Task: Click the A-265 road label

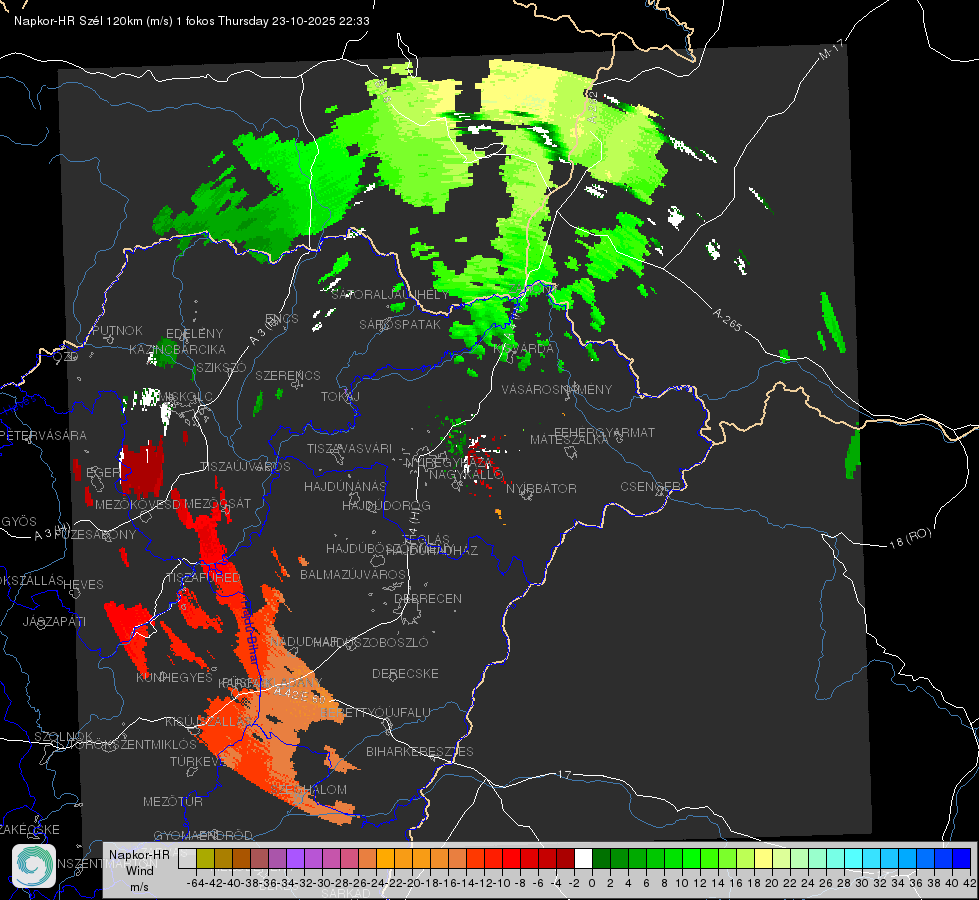Action: 727,319
